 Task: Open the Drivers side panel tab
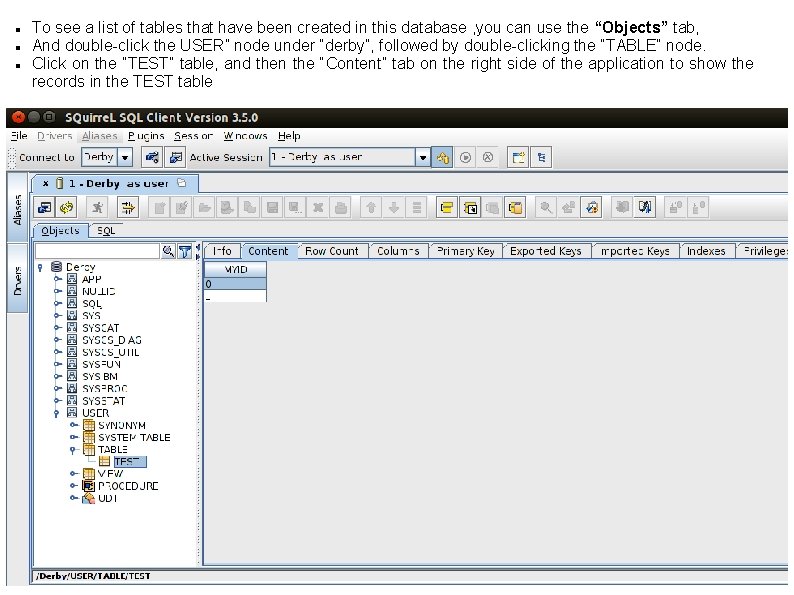(17, 280)
